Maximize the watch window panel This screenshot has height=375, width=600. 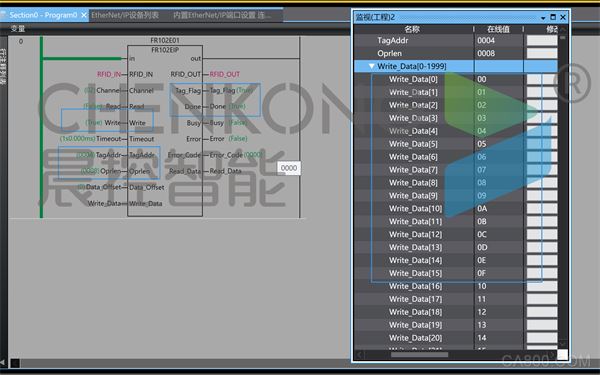553,17
